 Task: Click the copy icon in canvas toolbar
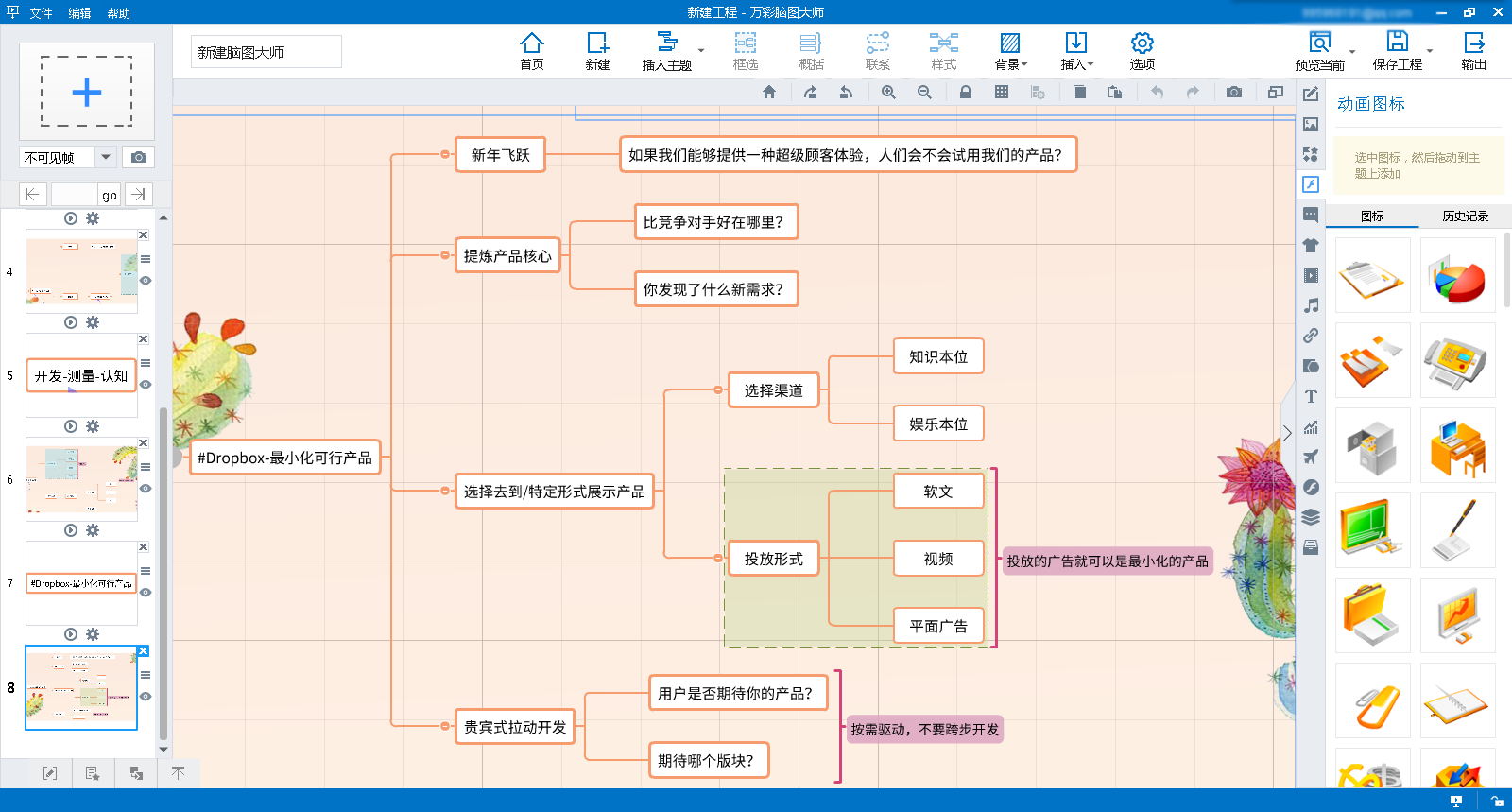[1079, 92]
